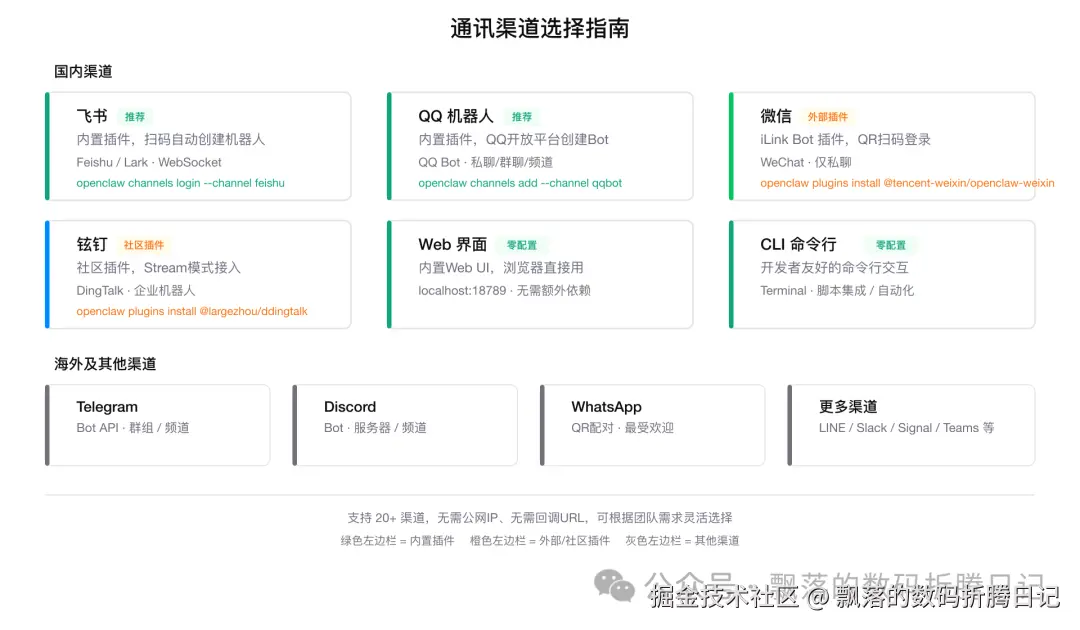
Task: Select text 社区插件，Stream模式接入
Action: (x=158, y=268)
